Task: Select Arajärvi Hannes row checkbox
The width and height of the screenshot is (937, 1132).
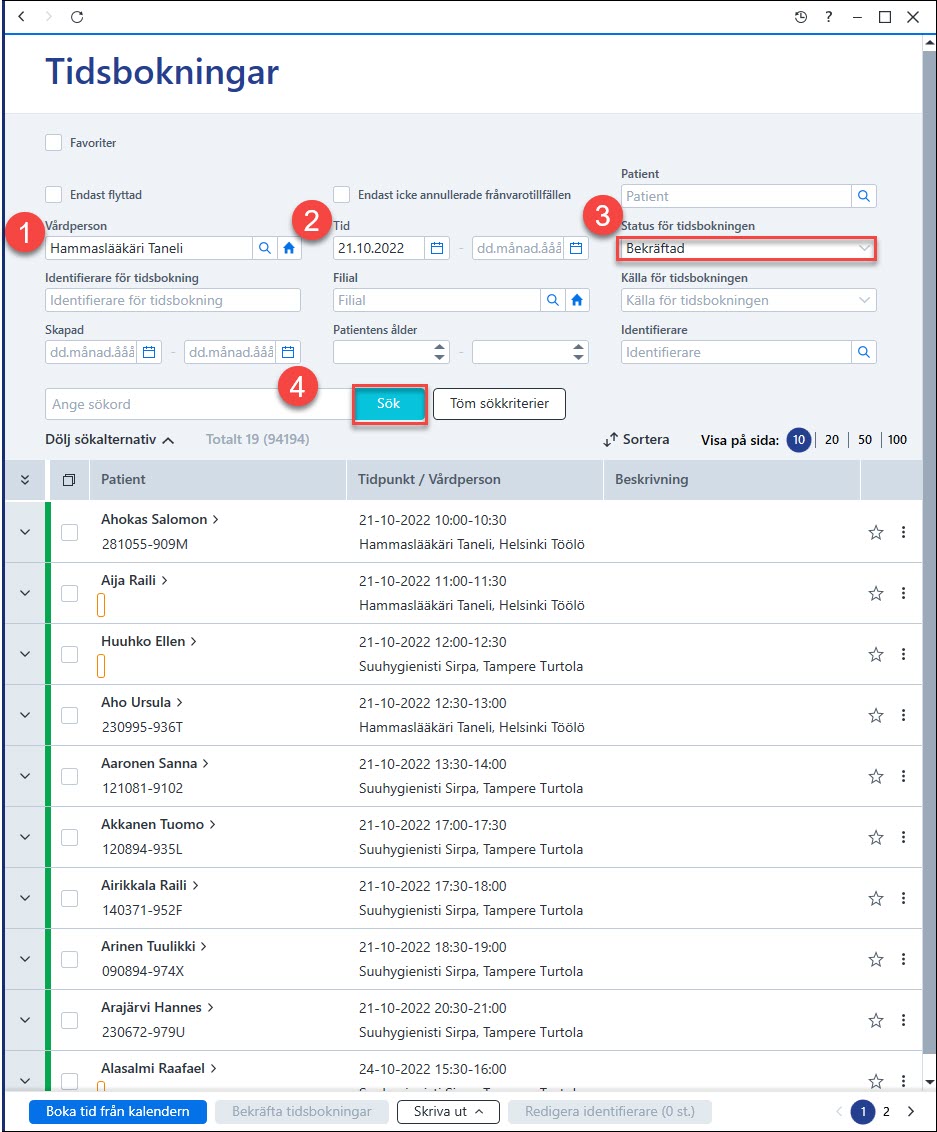Action: [69, 1021]
